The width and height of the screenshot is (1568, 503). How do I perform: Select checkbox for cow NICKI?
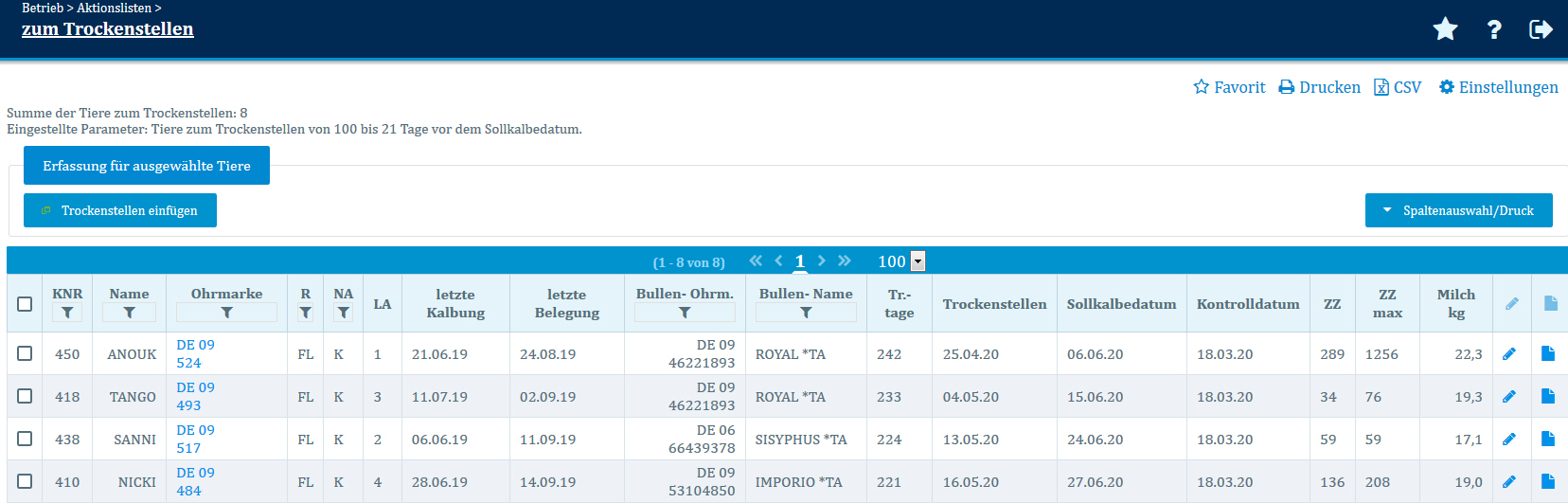coord(25,481)
